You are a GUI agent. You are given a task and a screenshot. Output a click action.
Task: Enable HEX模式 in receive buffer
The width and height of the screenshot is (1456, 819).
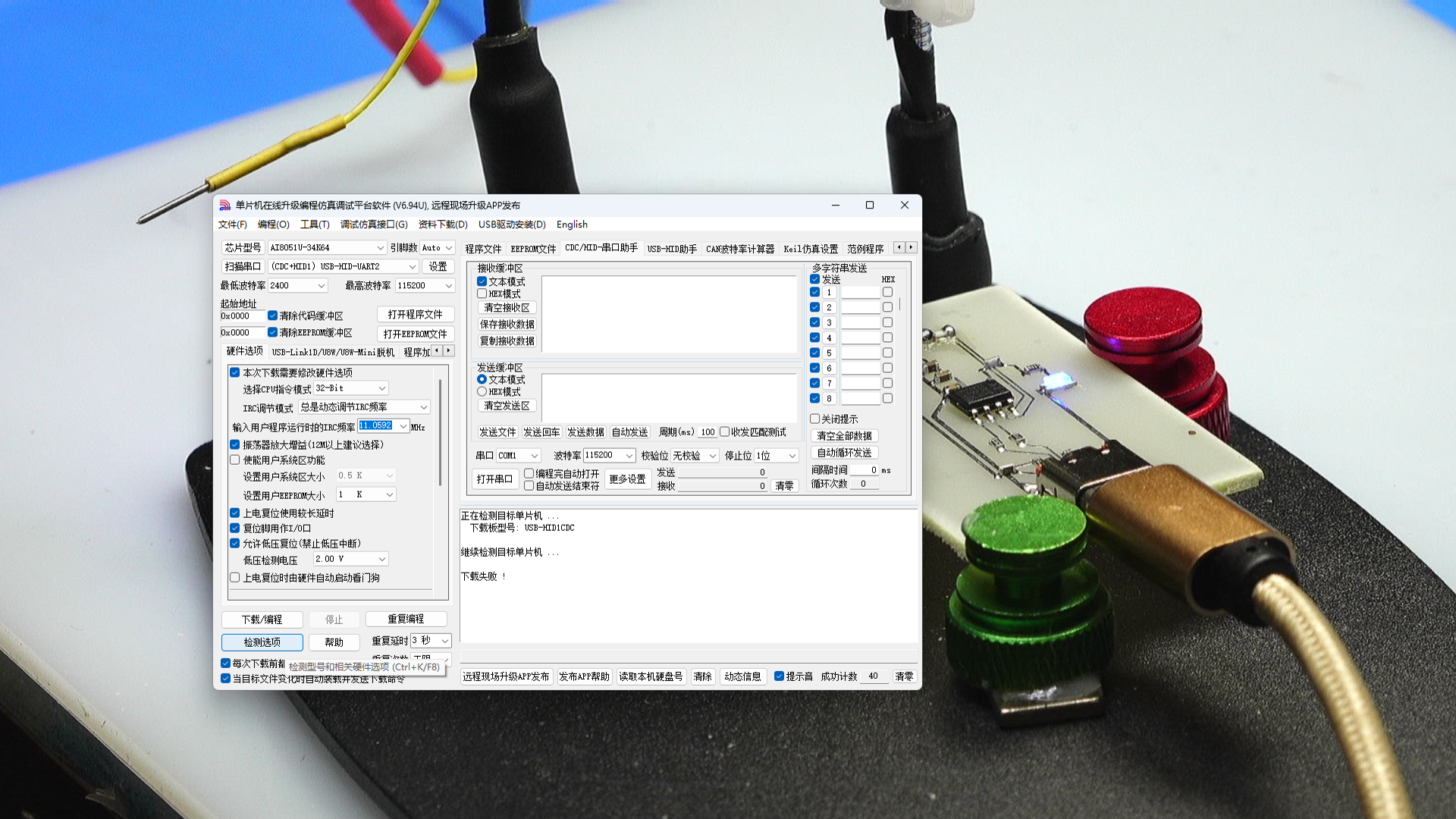coord(482,293)
